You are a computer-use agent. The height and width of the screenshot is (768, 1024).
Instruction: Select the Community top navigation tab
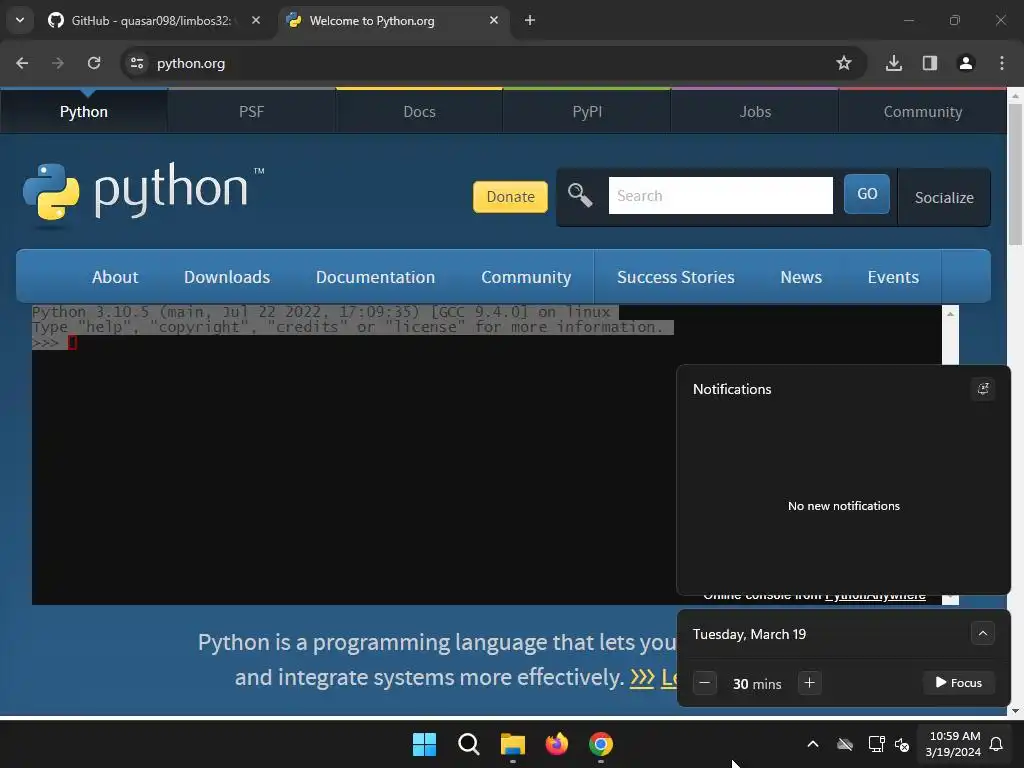click(x=923, y=112)
